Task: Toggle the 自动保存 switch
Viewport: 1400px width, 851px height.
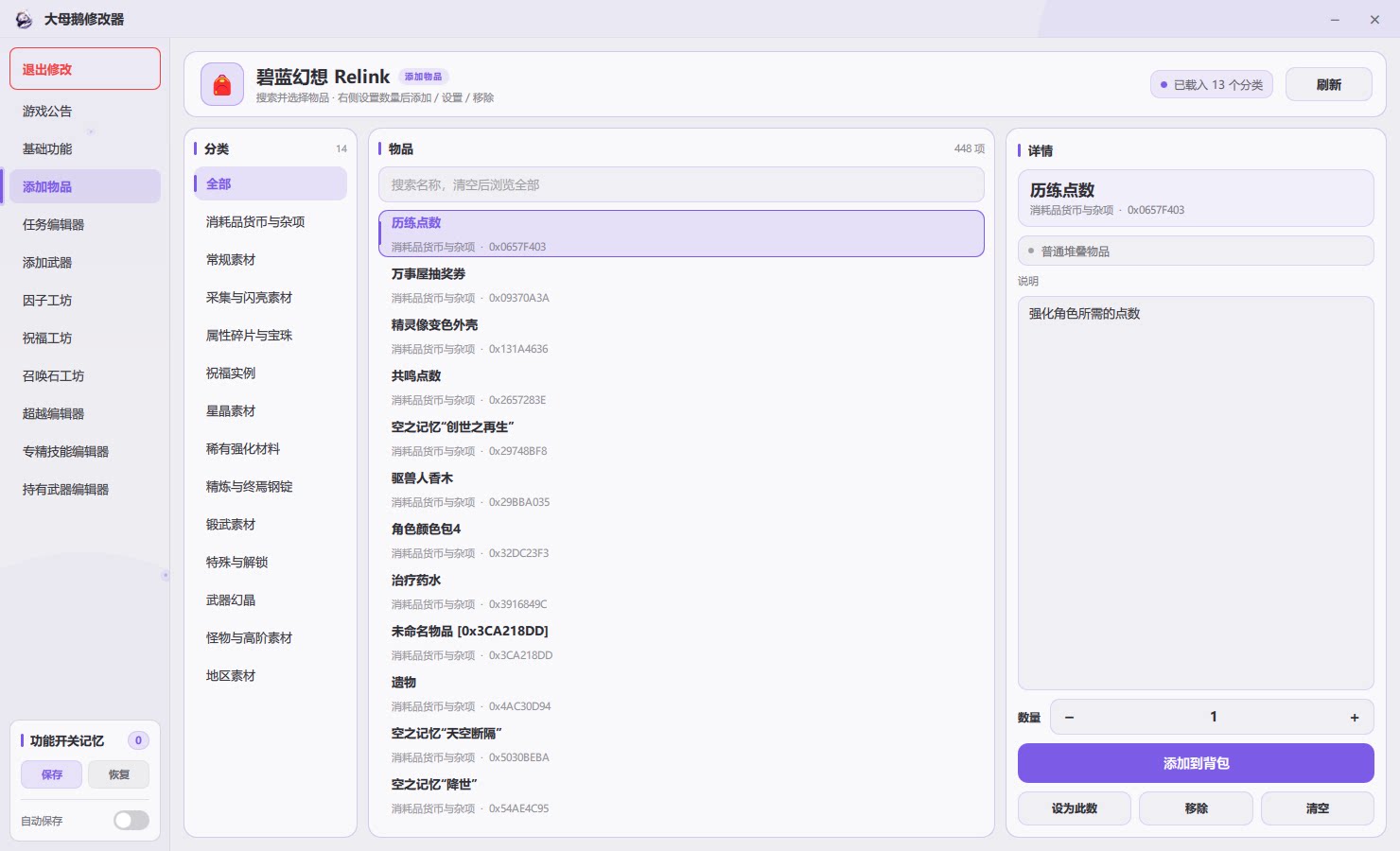Action: pos(131,821)
